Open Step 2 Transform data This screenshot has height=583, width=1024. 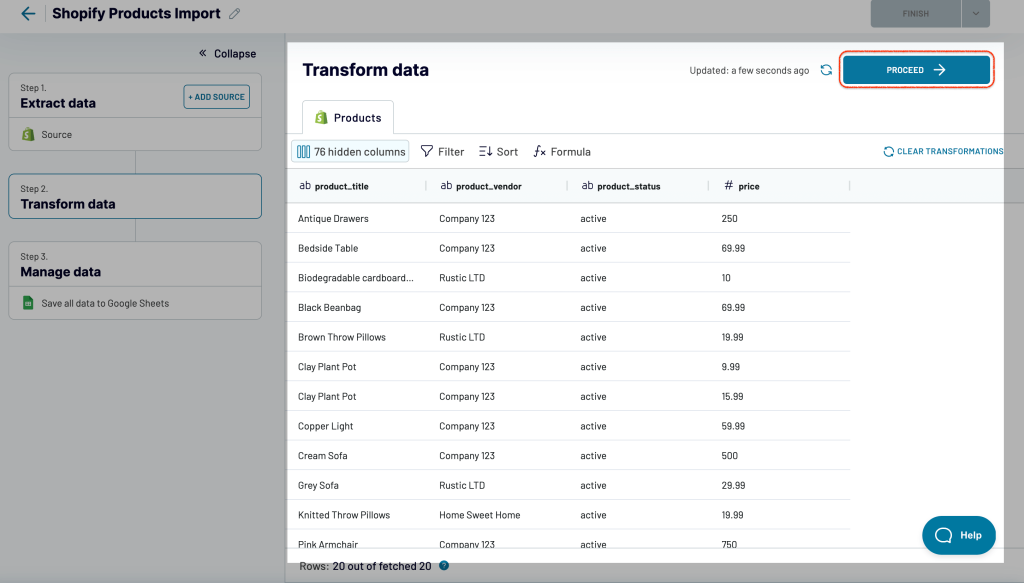(135, 197)
